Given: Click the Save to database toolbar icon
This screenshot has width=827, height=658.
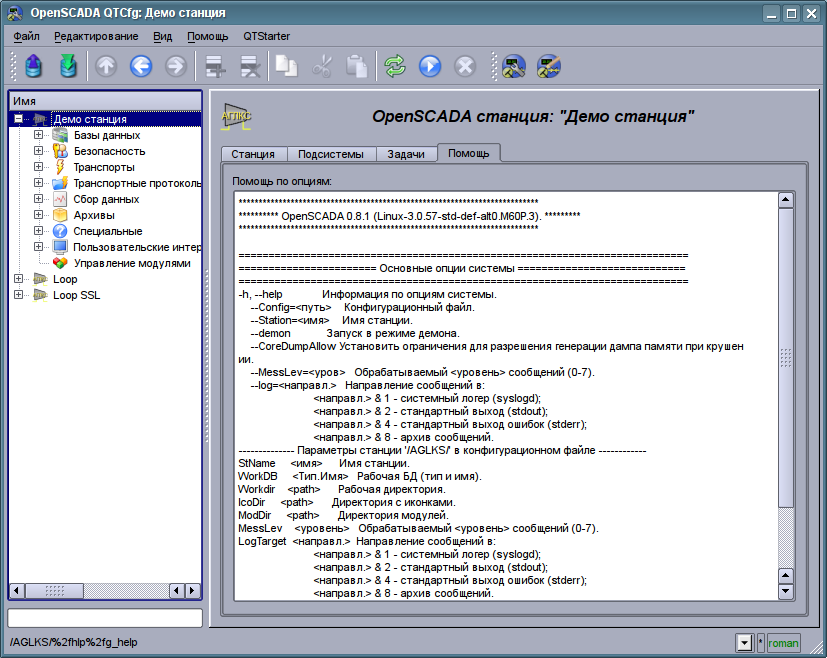Looking at the screenshot, I should click(x=68, y=67).
